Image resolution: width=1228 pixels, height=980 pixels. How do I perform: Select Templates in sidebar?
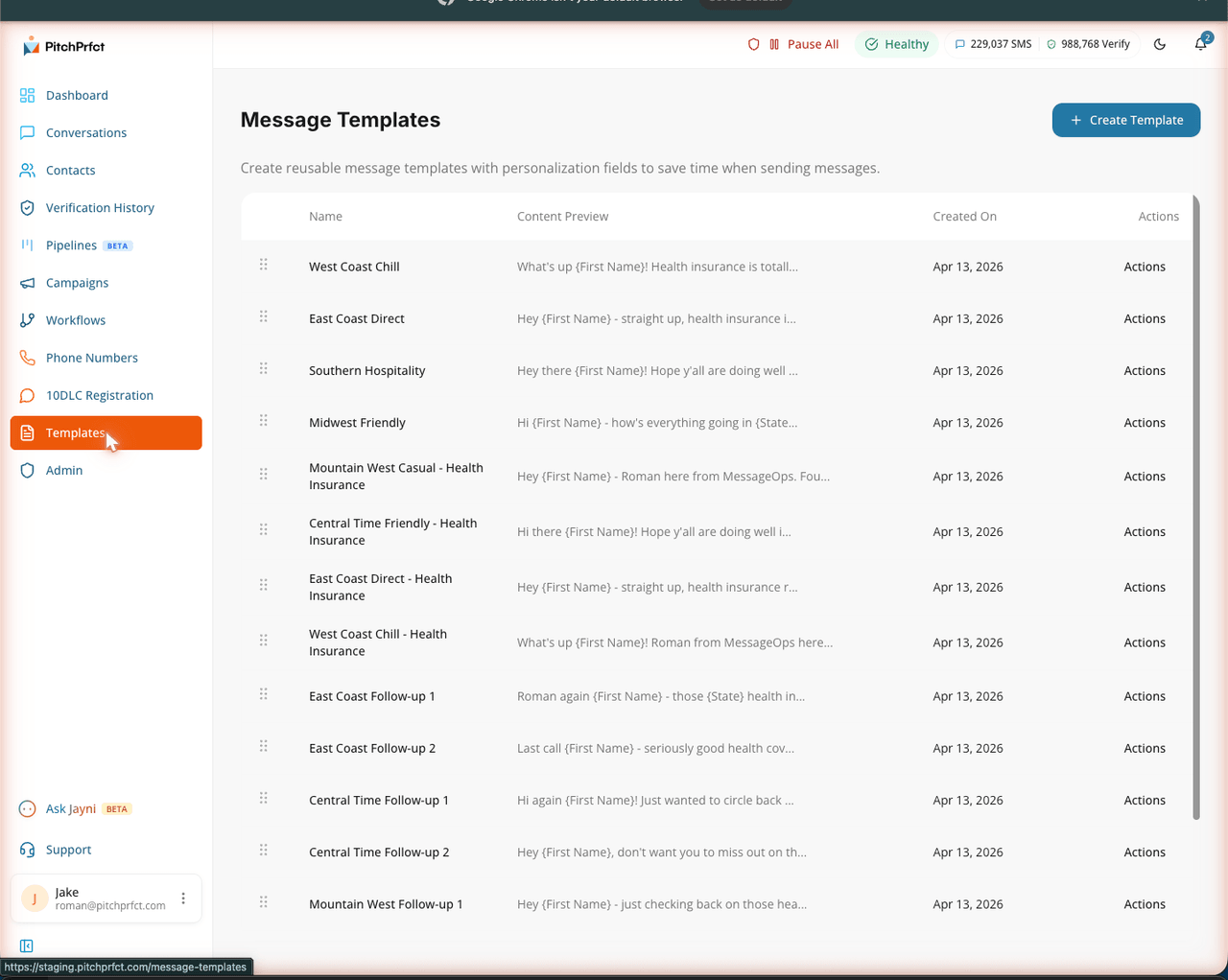click(106, 432)
